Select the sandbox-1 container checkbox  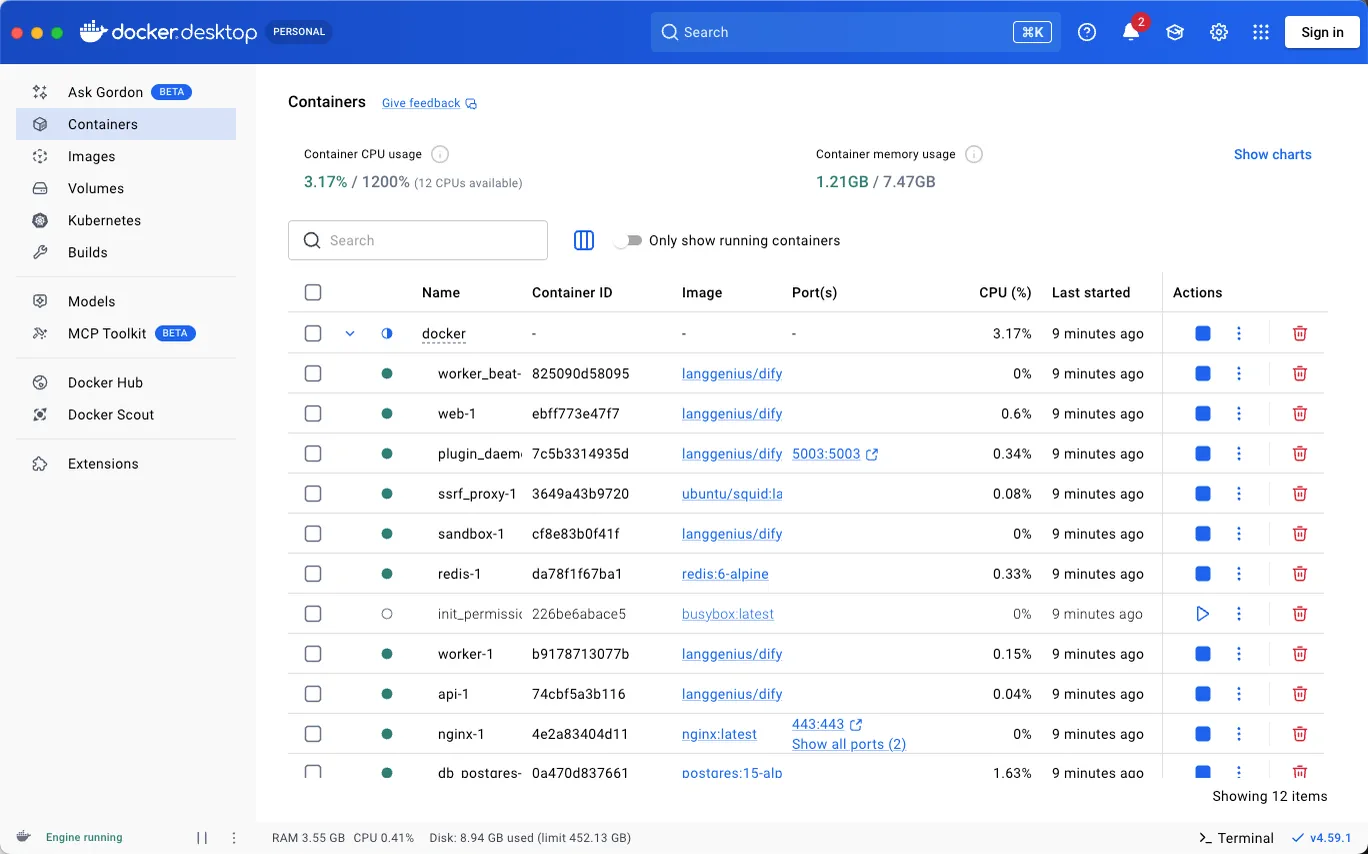313,533
